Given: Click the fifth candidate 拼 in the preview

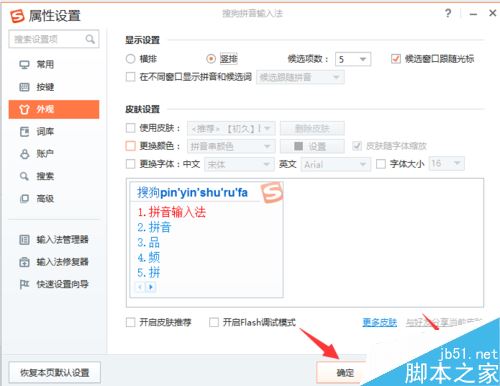Looking at the screenshot, I should pos(148,273).
